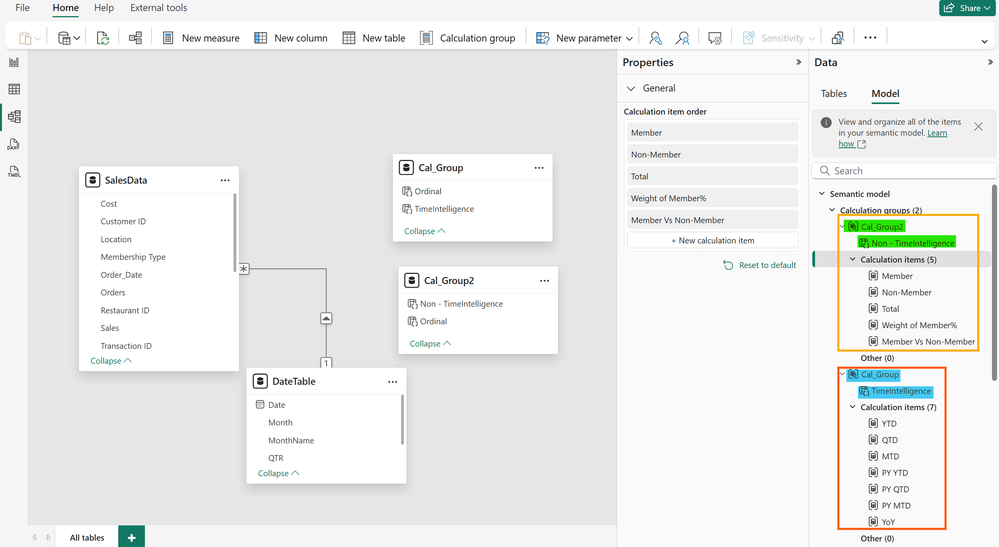Open the DAX query view icon
Viewport: 999px width, 547px height.
pos(14,145)
